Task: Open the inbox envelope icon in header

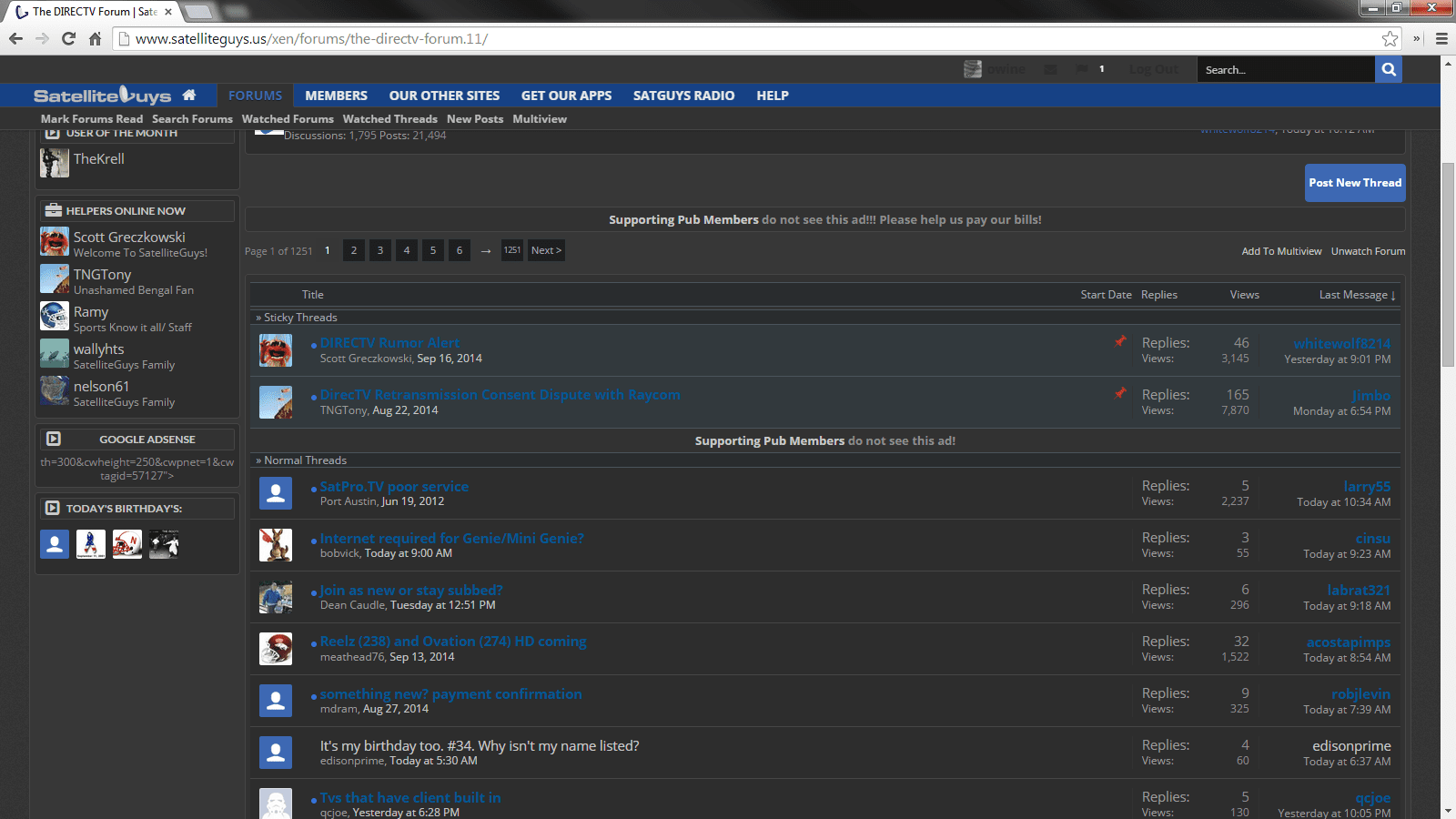Action: tap(1050, 69)
